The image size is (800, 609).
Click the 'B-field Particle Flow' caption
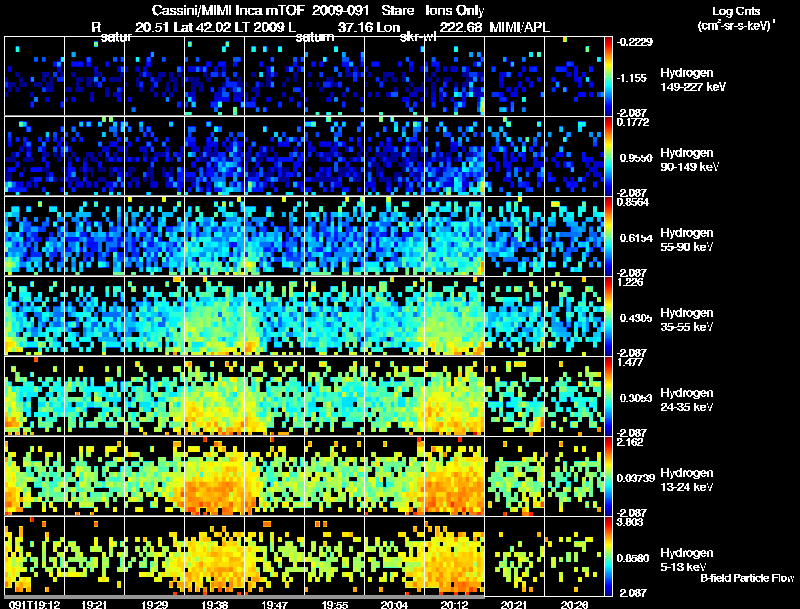(747, 578)
